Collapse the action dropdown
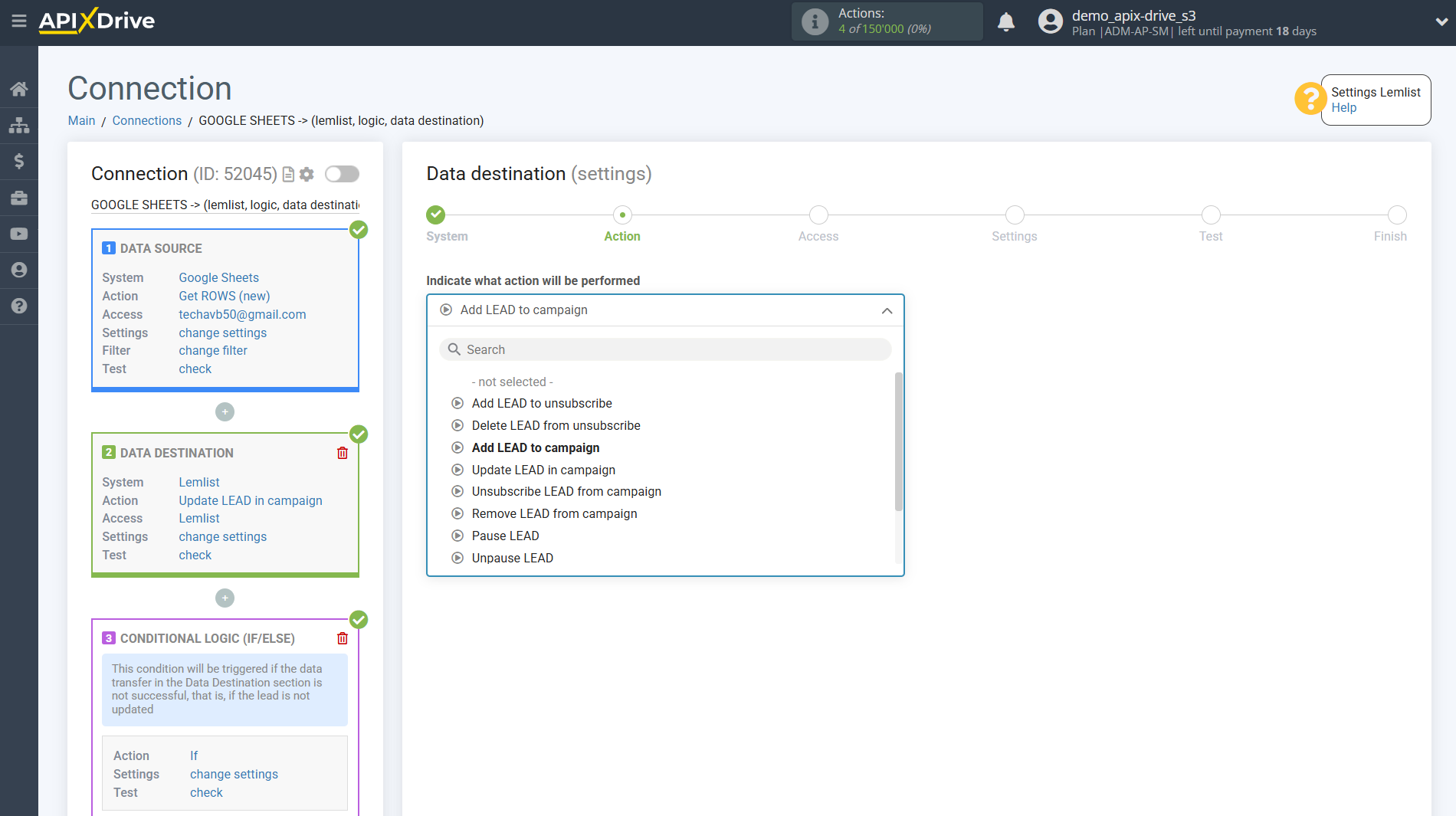 (x=887, y=310)
